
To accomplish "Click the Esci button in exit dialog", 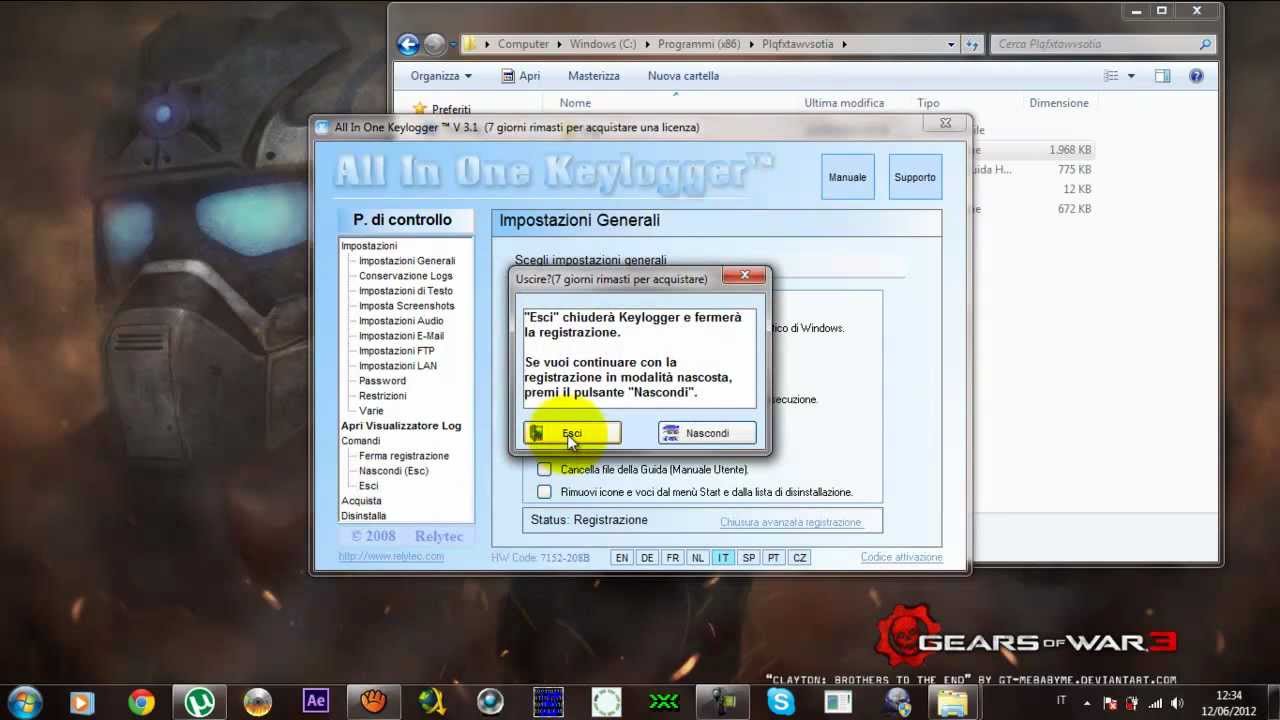I will coord(572,433).
